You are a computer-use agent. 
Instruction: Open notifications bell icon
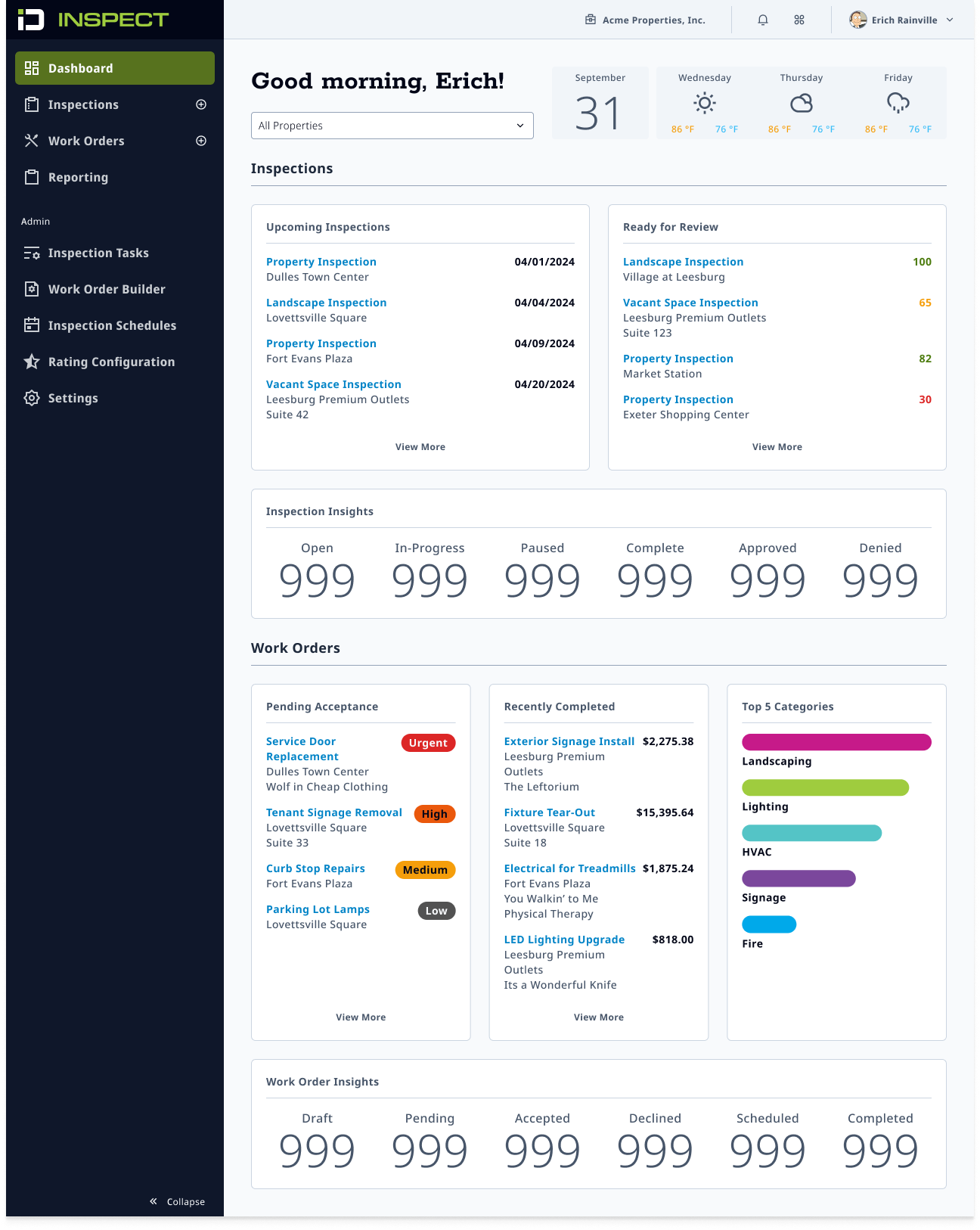(763, 20)
